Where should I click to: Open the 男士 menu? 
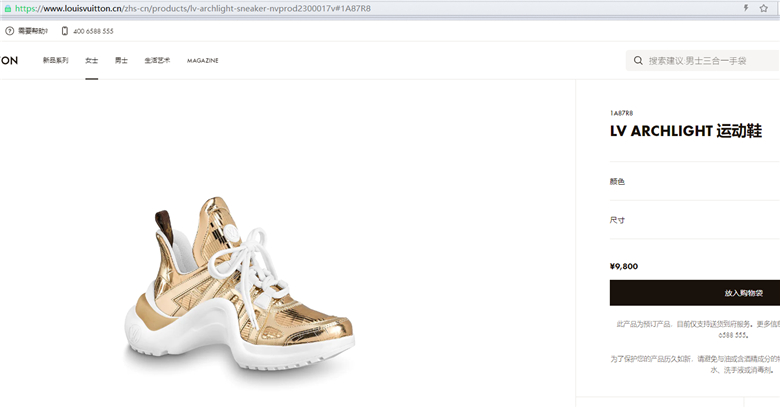click(121, 60)
